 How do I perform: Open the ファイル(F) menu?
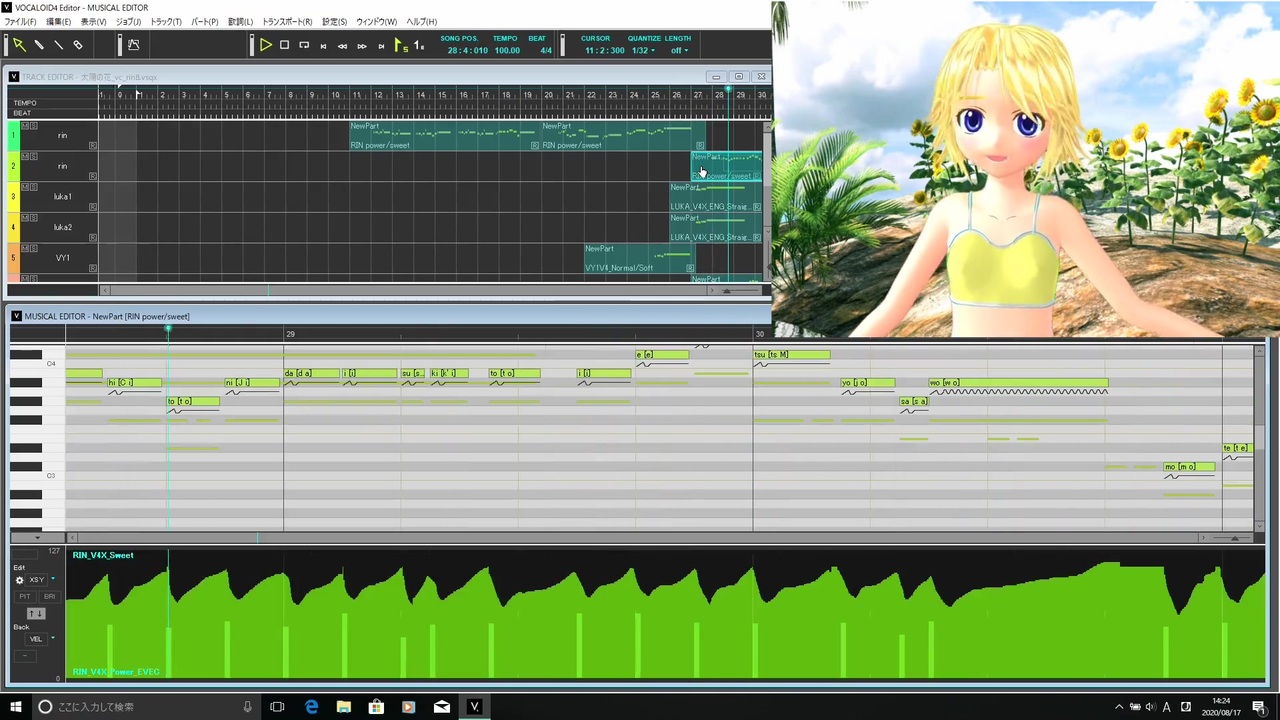pyautogui.click(x=20, y=22)
